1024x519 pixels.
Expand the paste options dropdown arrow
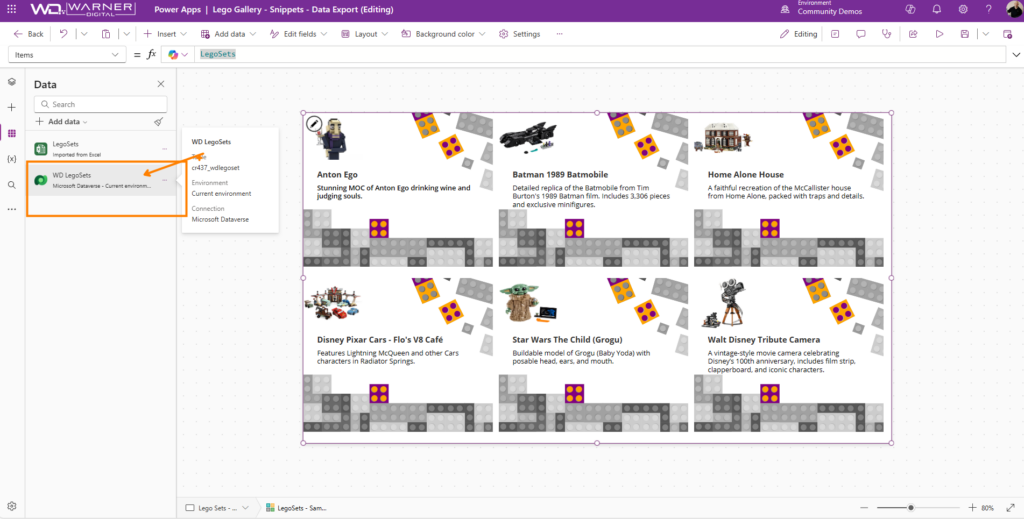127,34
